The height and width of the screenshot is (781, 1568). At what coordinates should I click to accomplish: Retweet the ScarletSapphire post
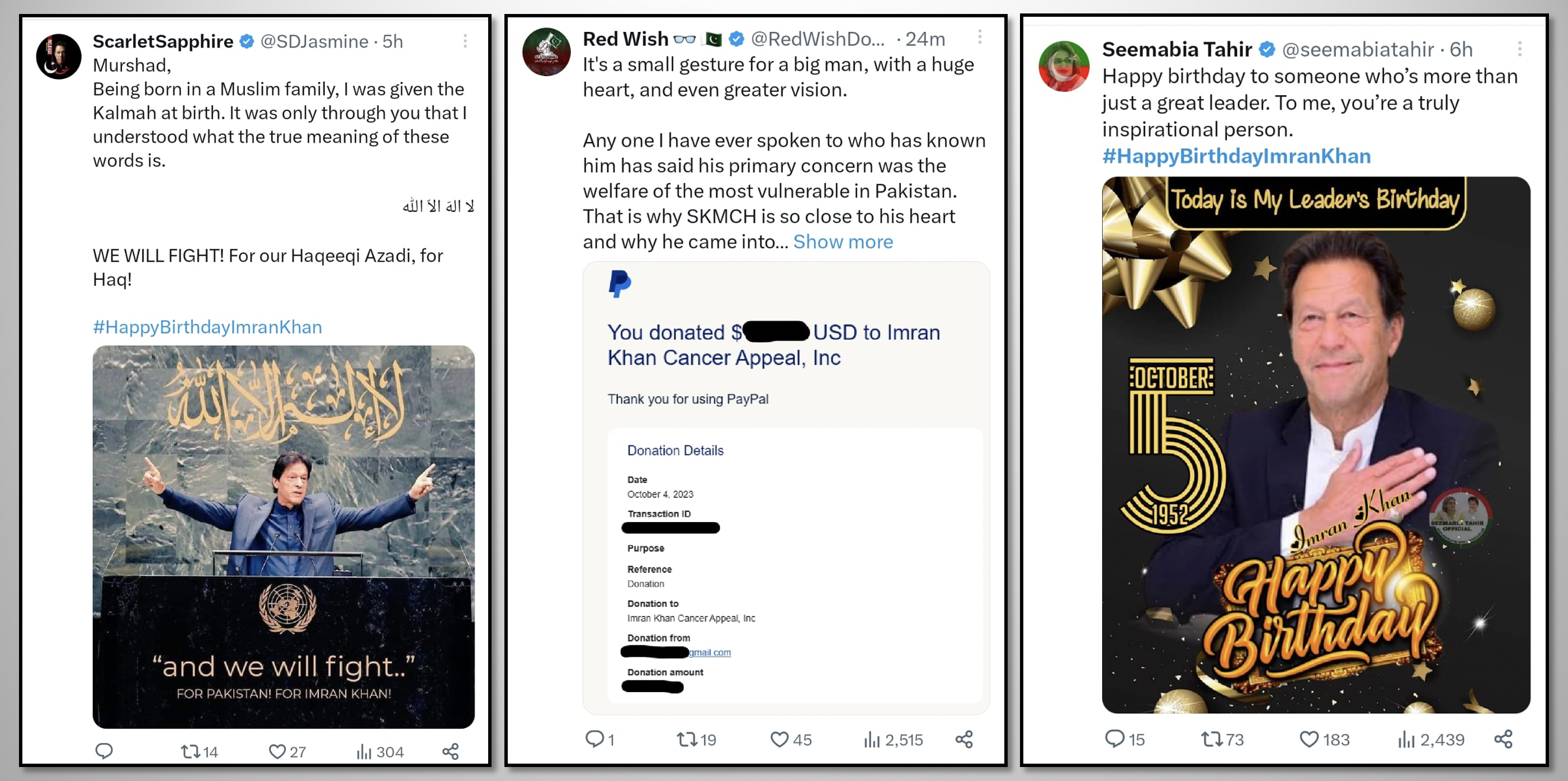191,751
